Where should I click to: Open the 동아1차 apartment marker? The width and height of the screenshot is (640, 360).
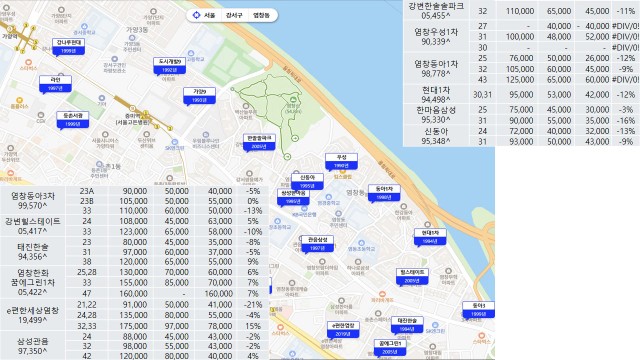click(x=384, y=193)
